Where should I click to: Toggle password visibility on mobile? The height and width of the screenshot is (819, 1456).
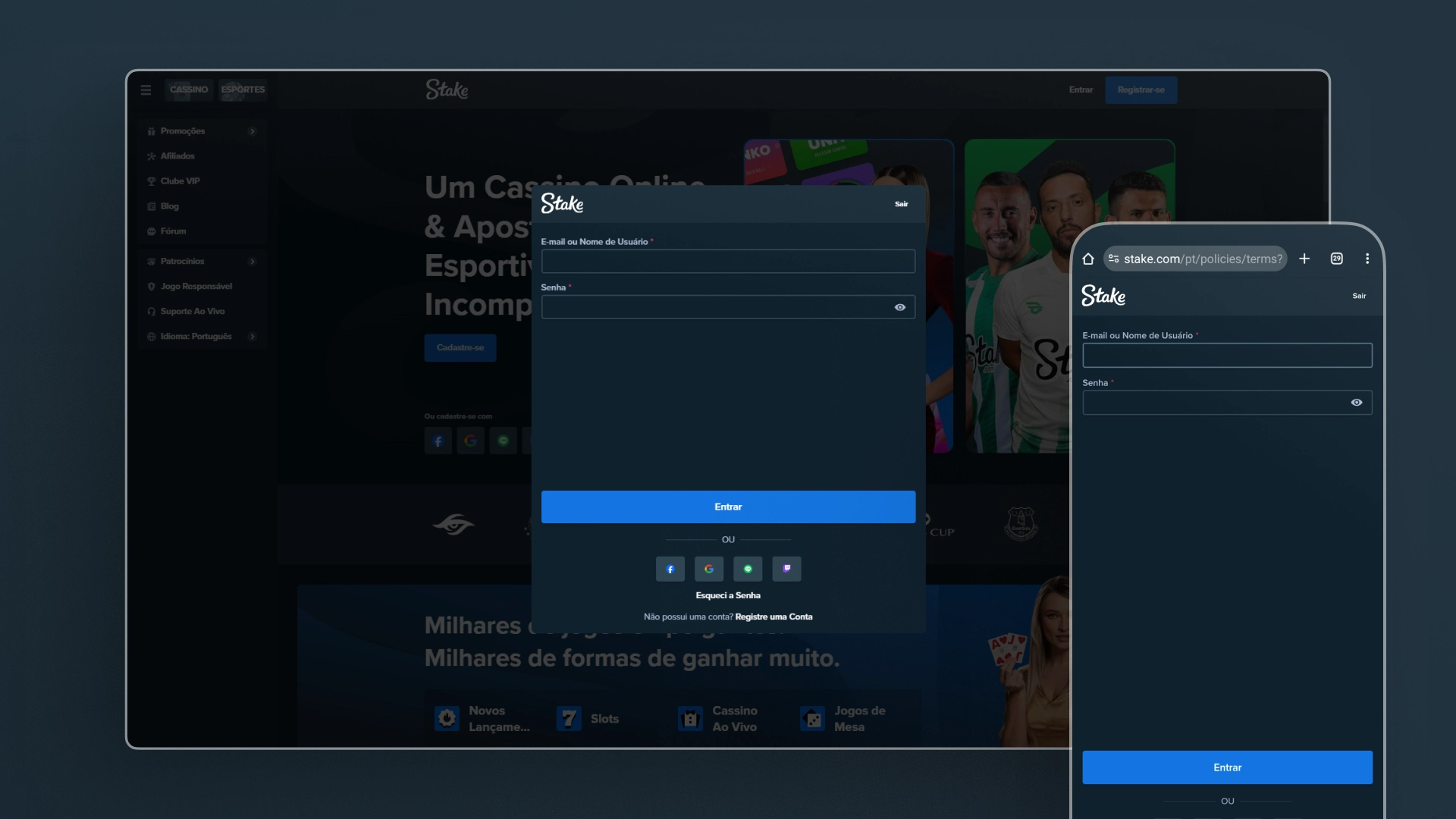point(1357,403)
